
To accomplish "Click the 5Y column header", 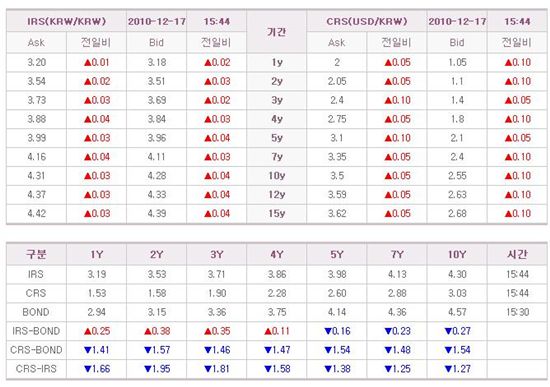I will (337, 254).
